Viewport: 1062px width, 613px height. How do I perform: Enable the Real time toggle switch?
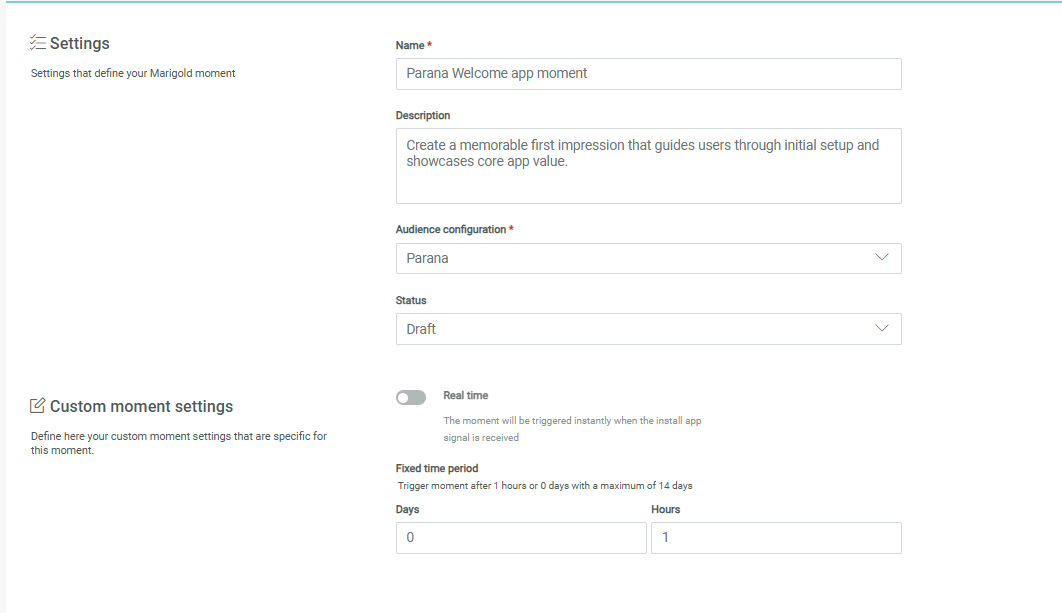point(411,398)
